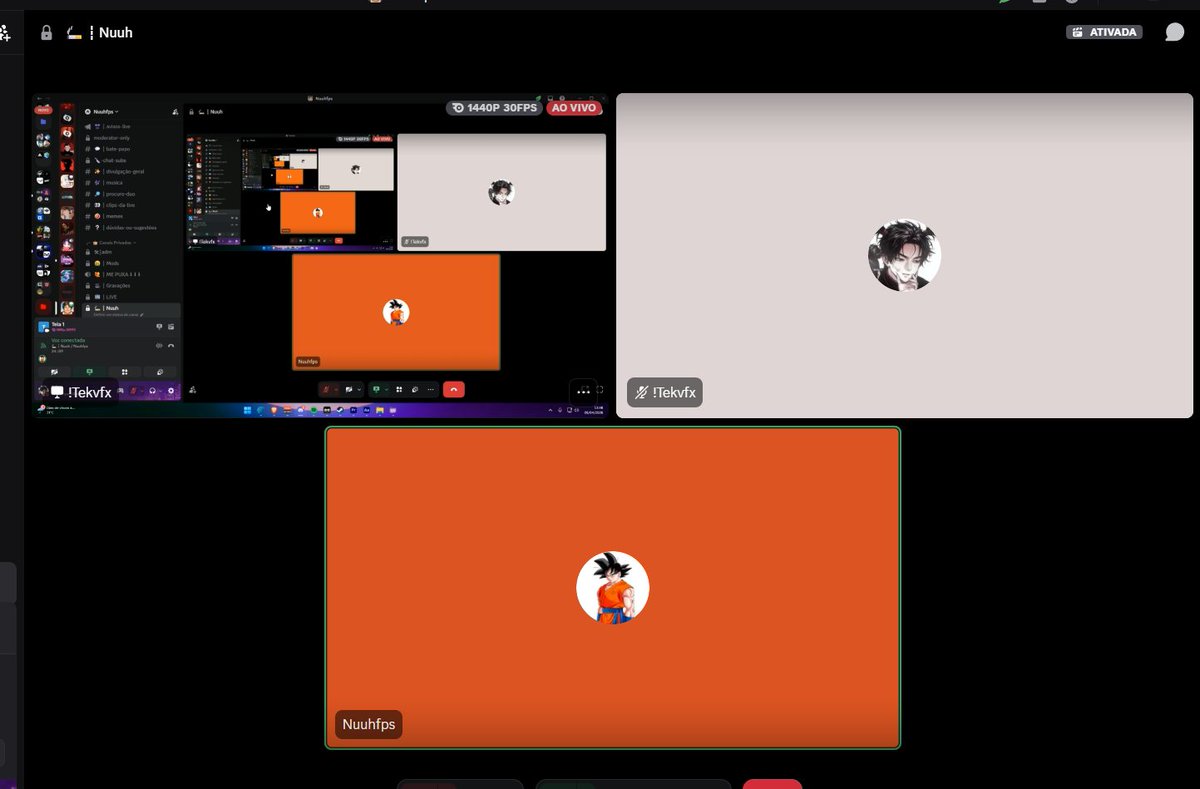1200x789 pixels.
Task: Toggle the muted microphone button in the shared screen call bar
Action: coord(325,389)
